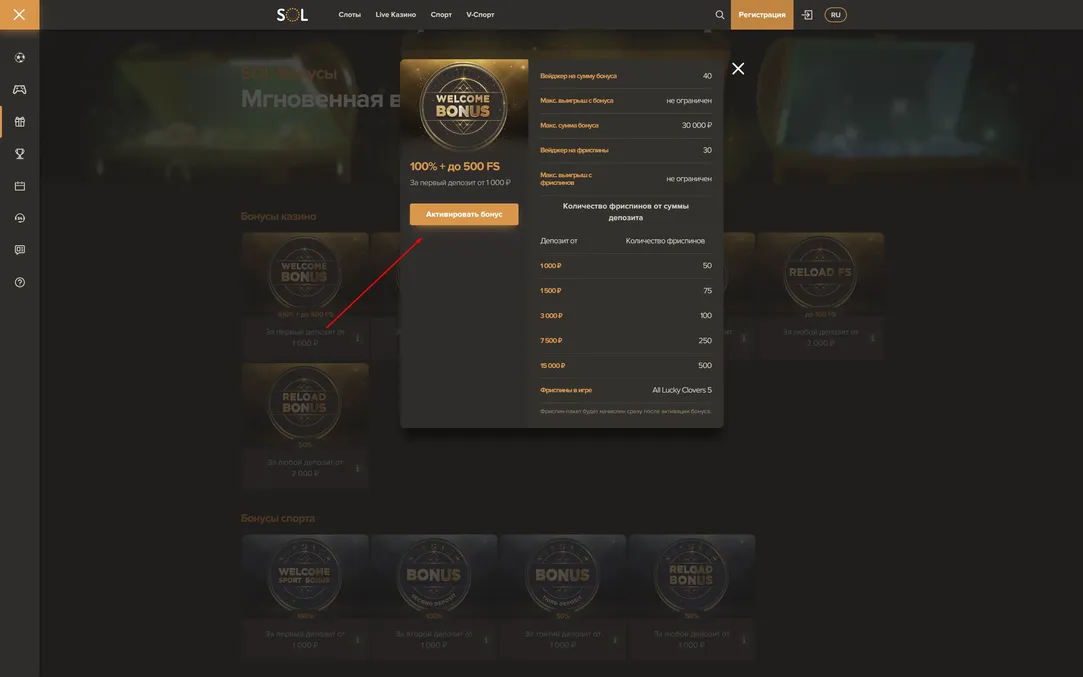
Task: Click the Регистрация button
Action: pyautogui.click(x=762, y=15)
